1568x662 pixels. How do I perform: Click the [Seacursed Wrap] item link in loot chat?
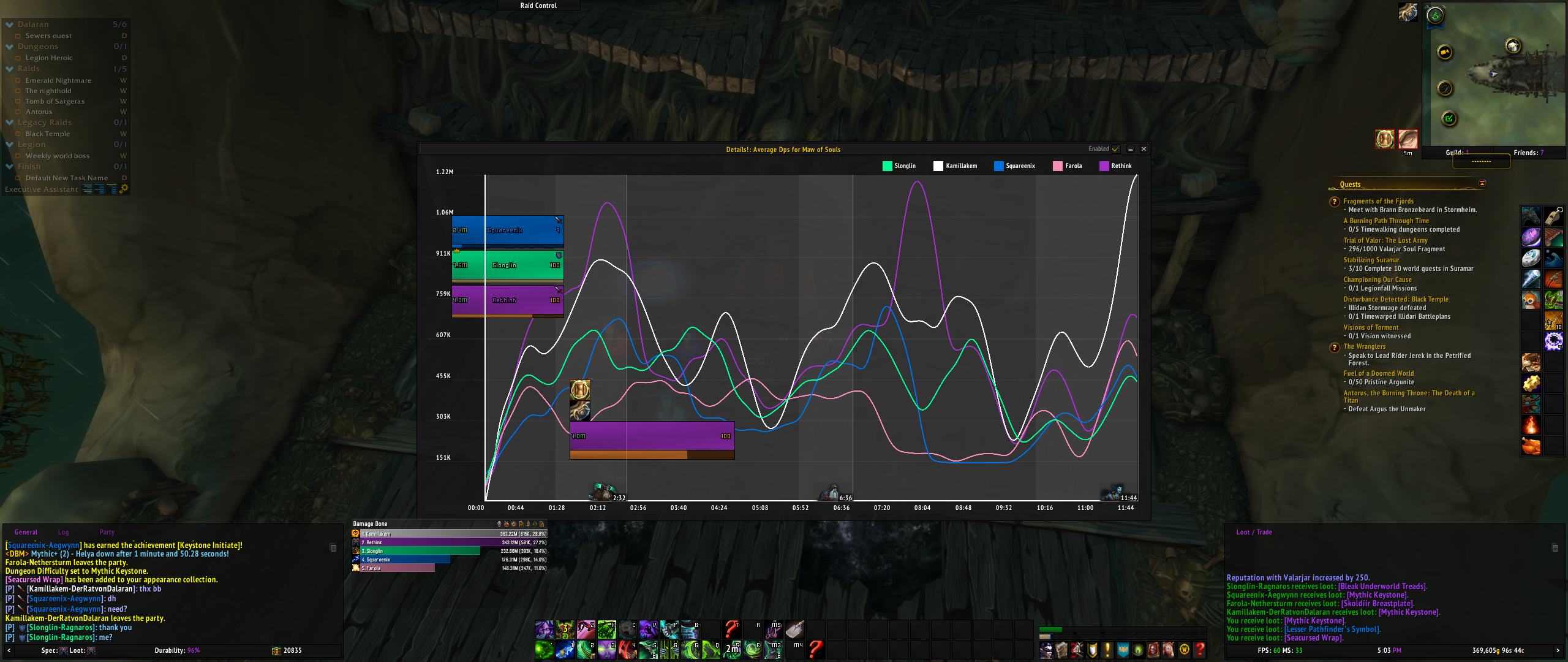click(x=1313, y=638)
